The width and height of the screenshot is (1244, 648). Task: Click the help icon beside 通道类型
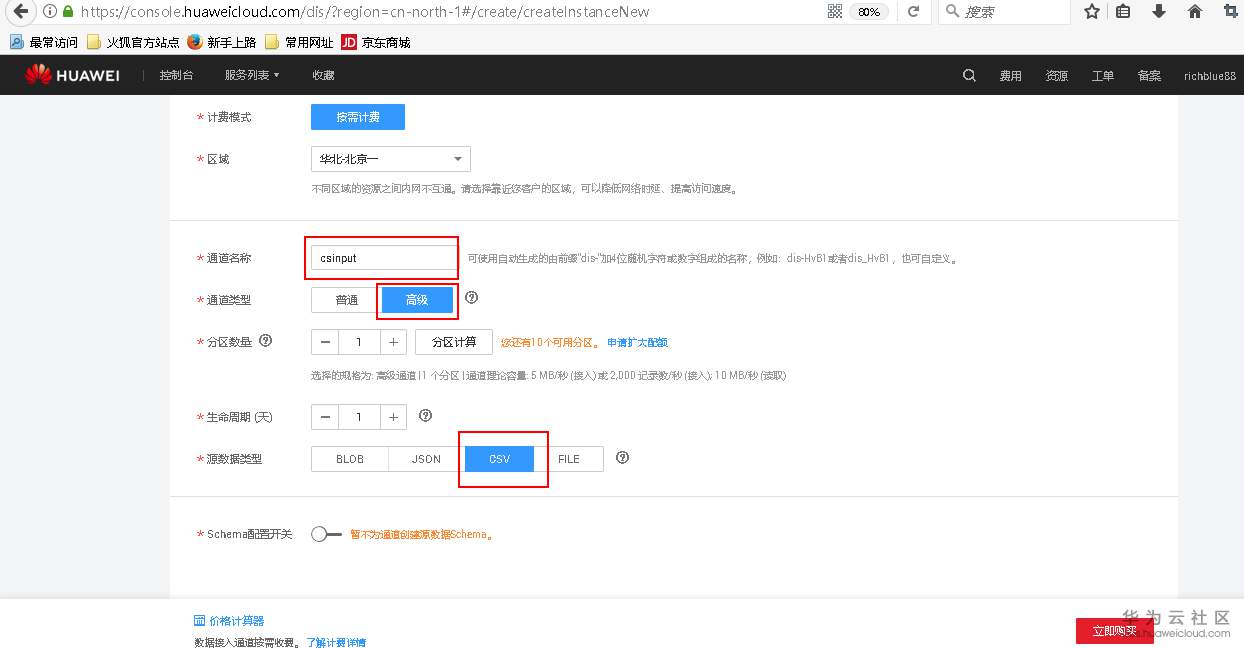point(470,297)
